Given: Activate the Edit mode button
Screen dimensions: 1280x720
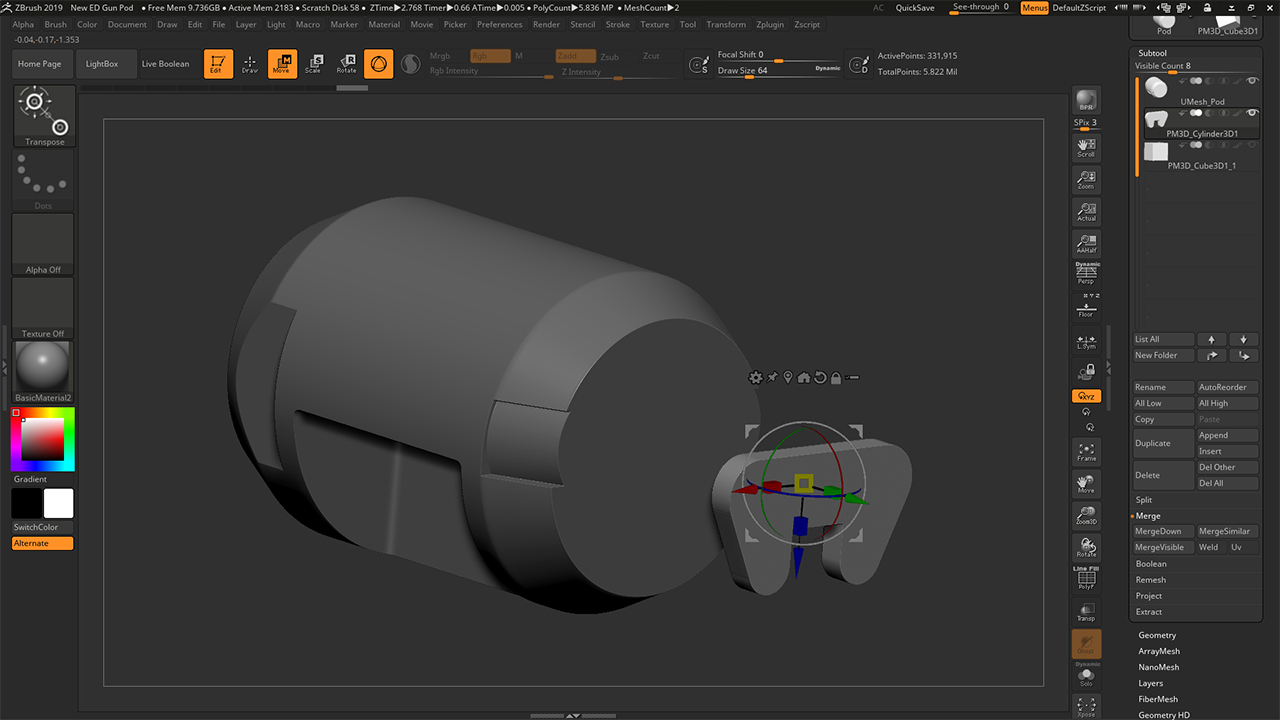Looking at the screenshot, I should 218,64.
